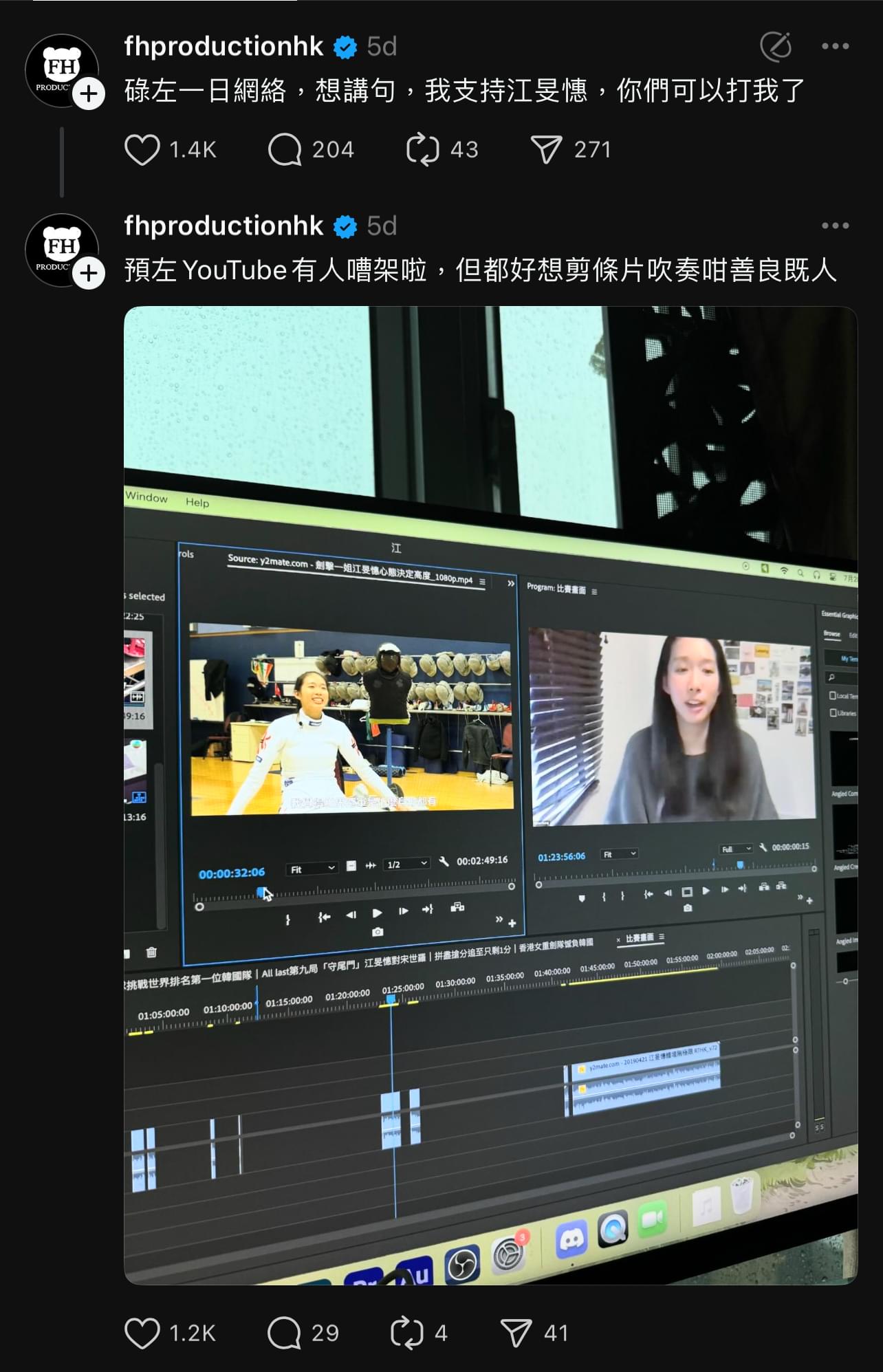Click the Essential Graphics search field
The image size is (883, 1372).
pos(842,677)
